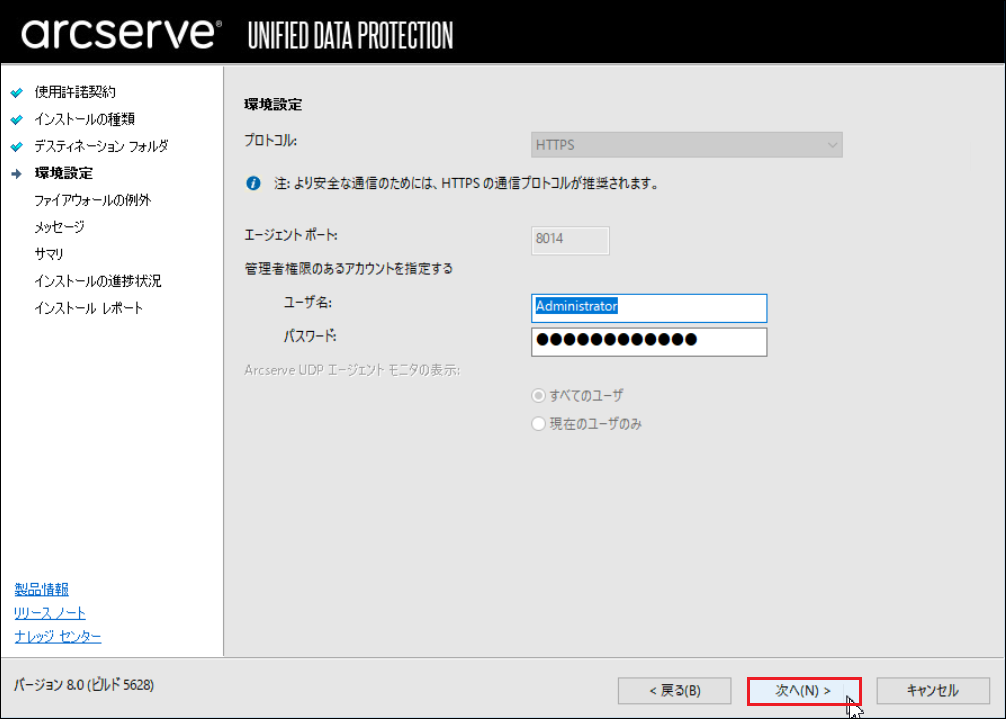Click the 次へ(N) > button
The image size is (1006, 719).
tap(804, 691)
